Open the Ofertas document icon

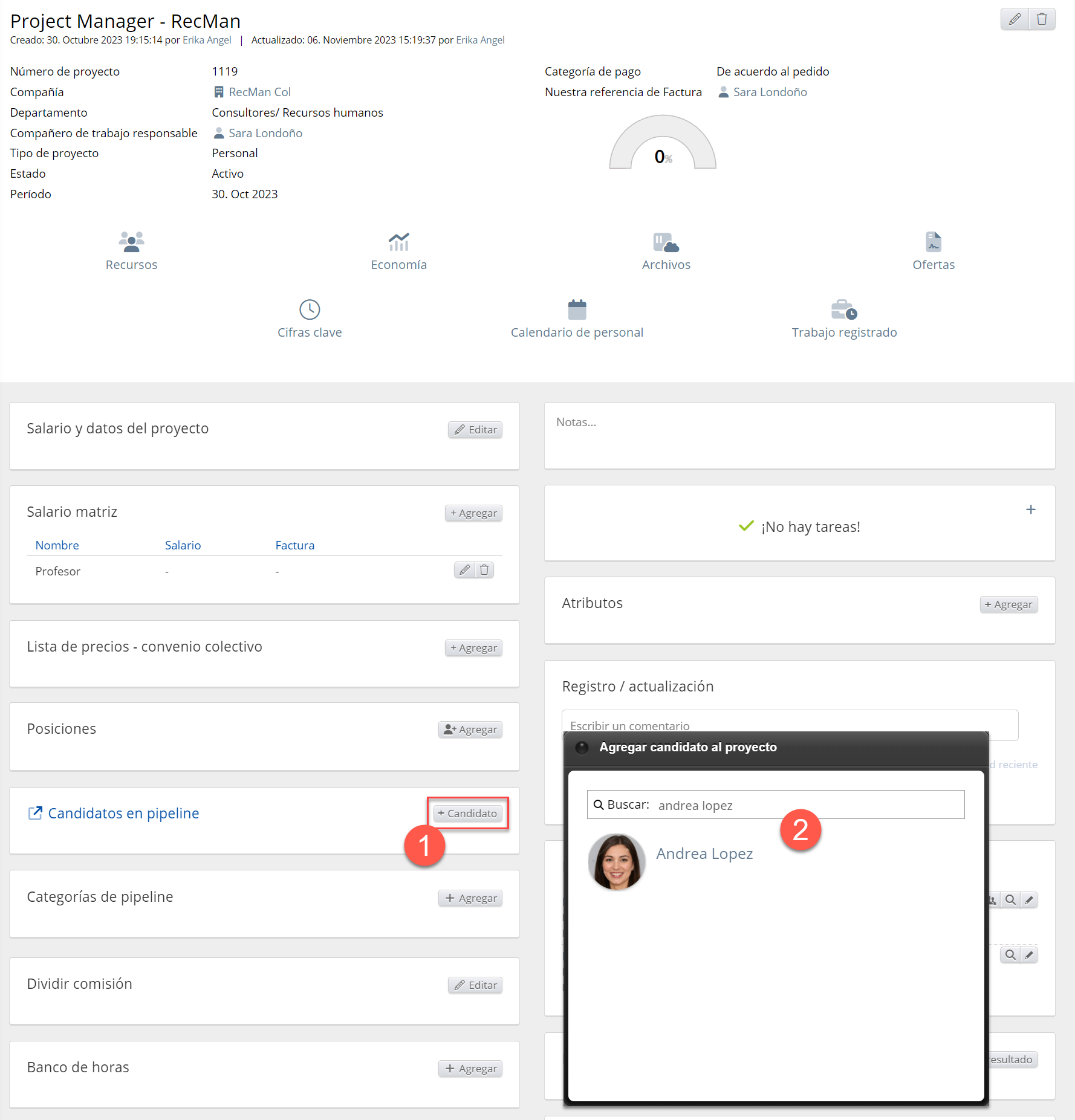point(933,242)
